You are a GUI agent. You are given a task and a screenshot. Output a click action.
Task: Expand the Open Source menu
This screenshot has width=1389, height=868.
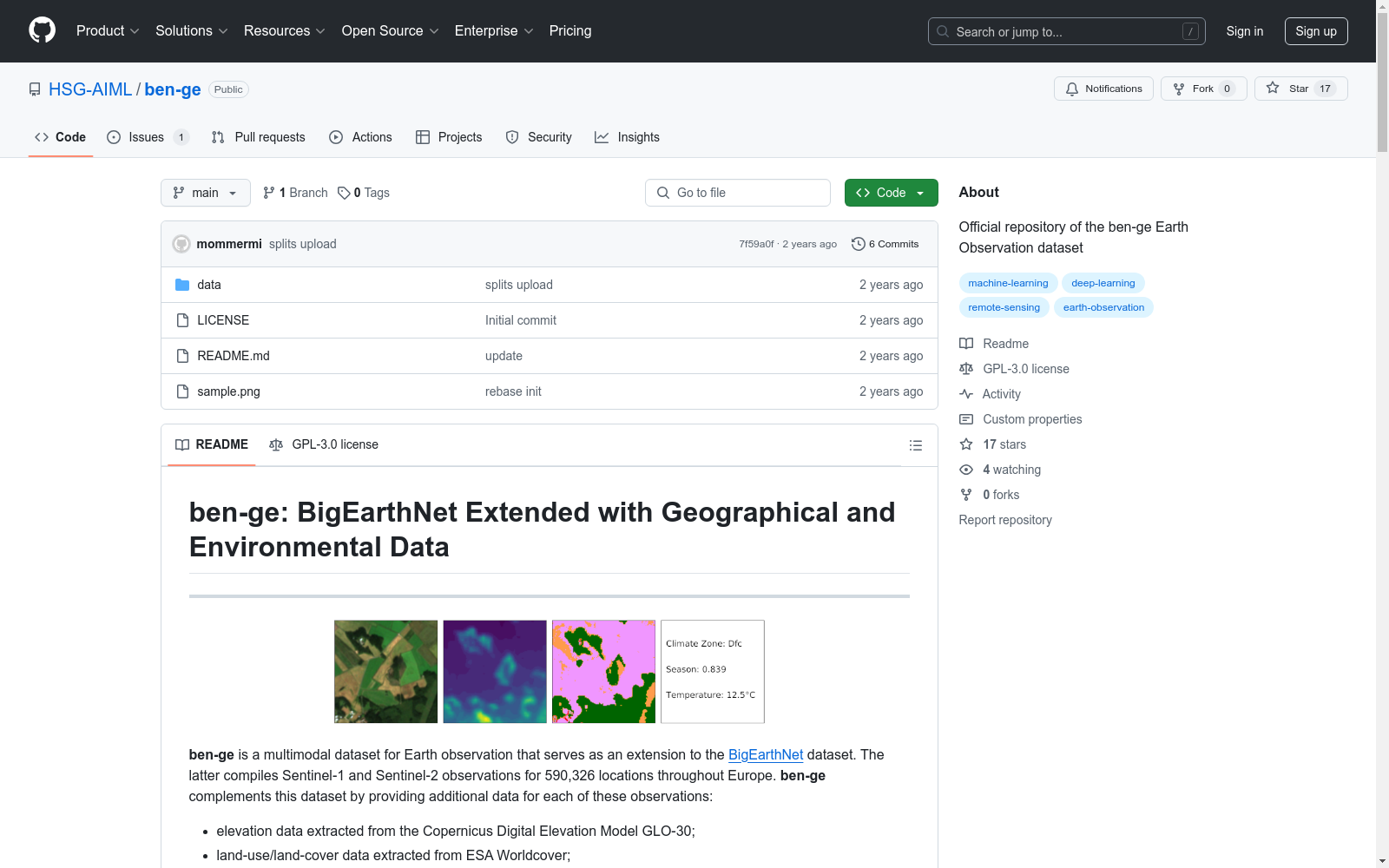391,30
